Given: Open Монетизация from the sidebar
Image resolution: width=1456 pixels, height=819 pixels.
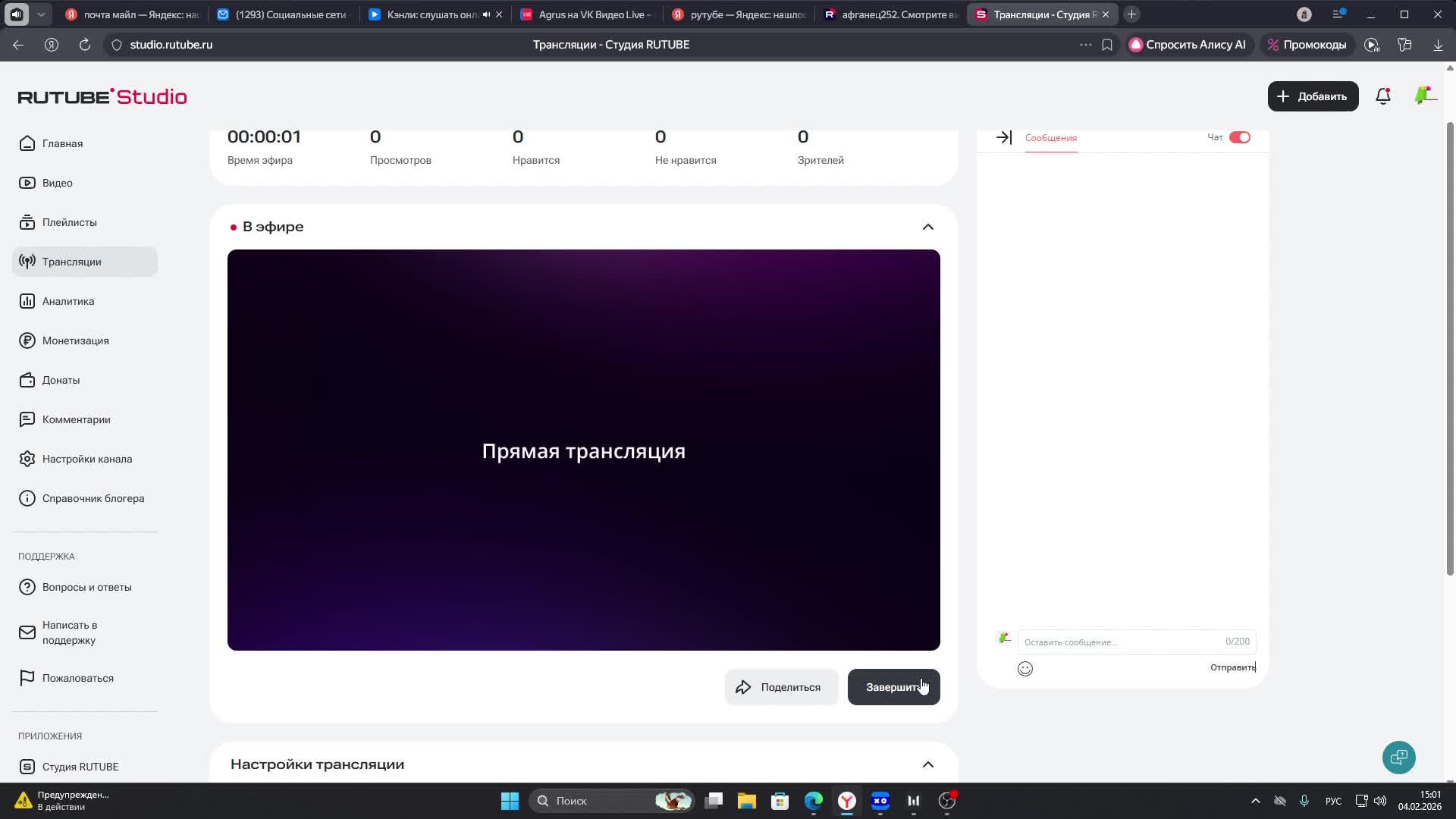Looking at the screenshot, I should click(x=75, y=340).
